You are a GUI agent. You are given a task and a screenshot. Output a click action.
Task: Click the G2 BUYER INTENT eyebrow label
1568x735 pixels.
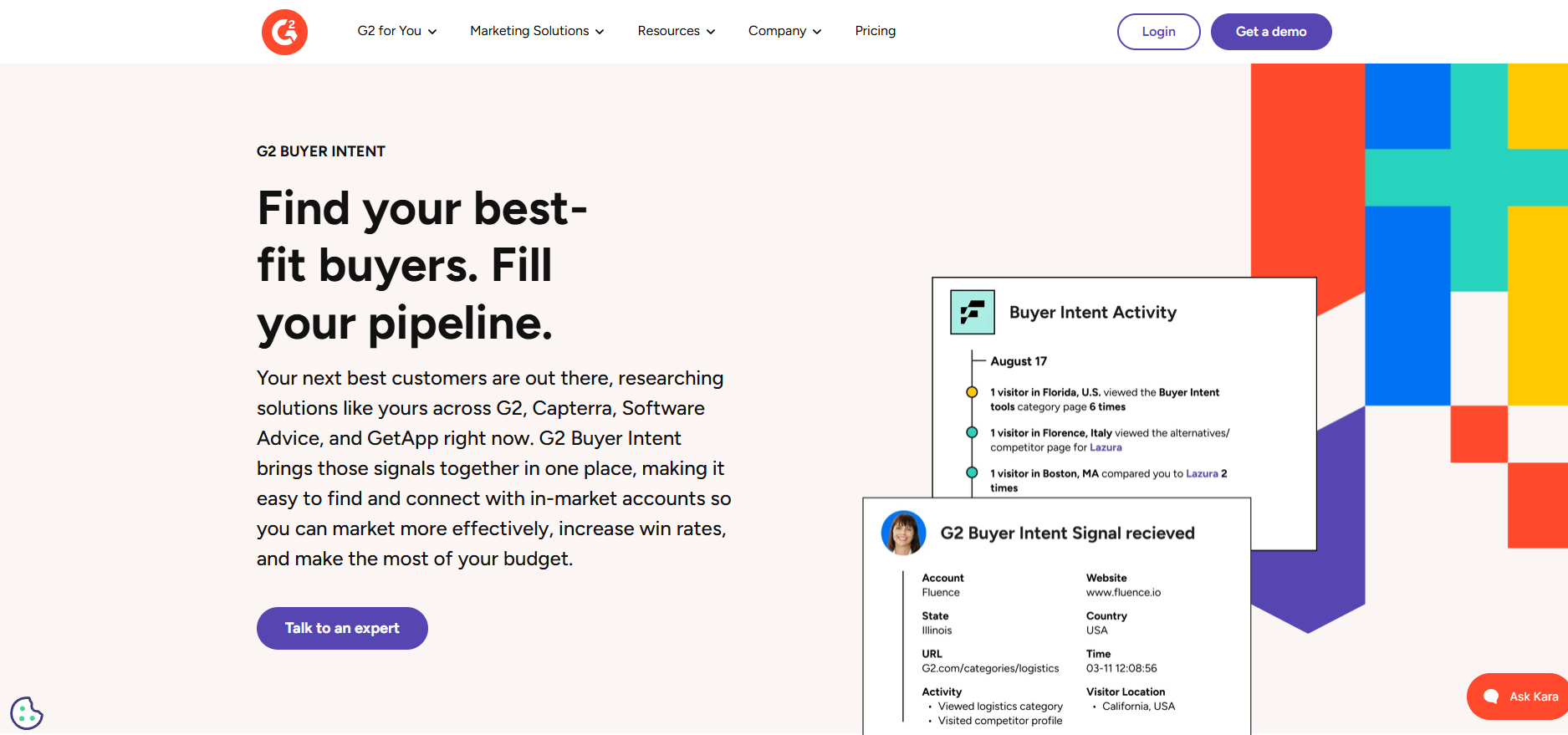point(321,151)
